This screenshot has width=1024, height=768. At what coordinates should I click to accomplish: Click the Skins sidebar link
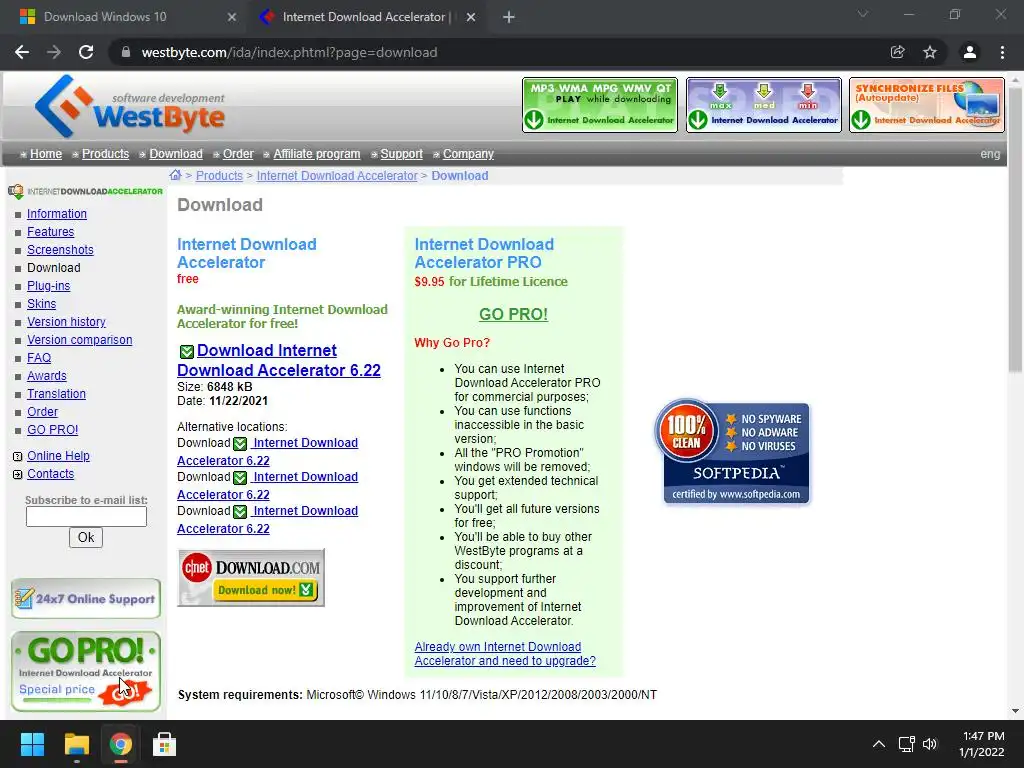coord(41,304)
